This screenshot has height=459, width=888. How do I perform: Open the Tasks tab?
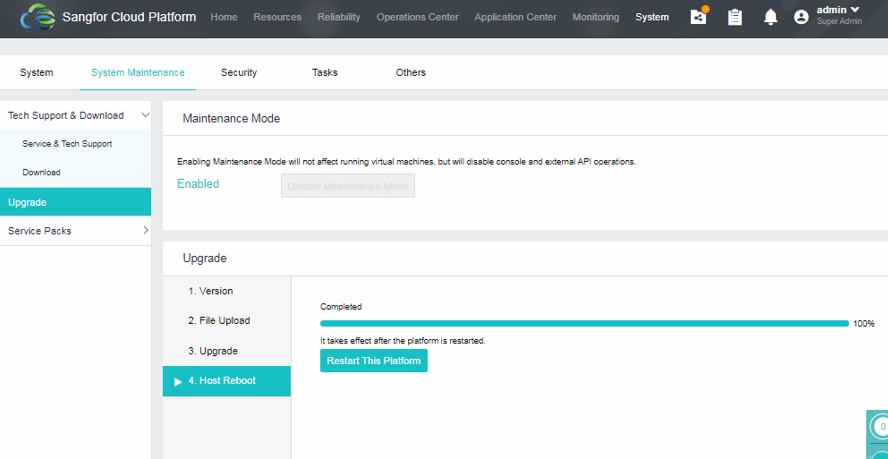[324, 72]
